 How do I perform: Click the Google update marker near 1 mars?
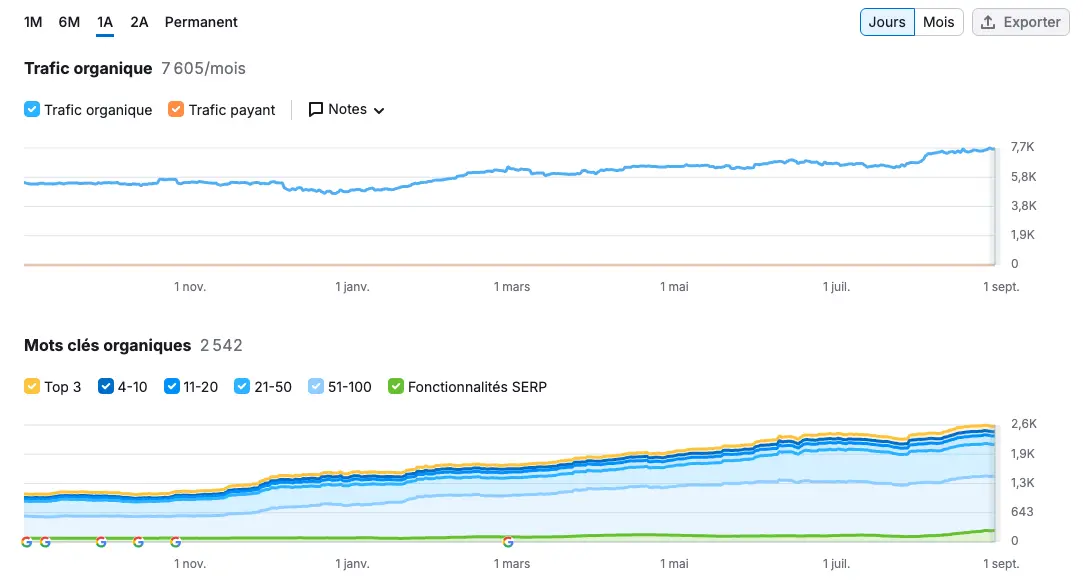[x=508, y=542]
